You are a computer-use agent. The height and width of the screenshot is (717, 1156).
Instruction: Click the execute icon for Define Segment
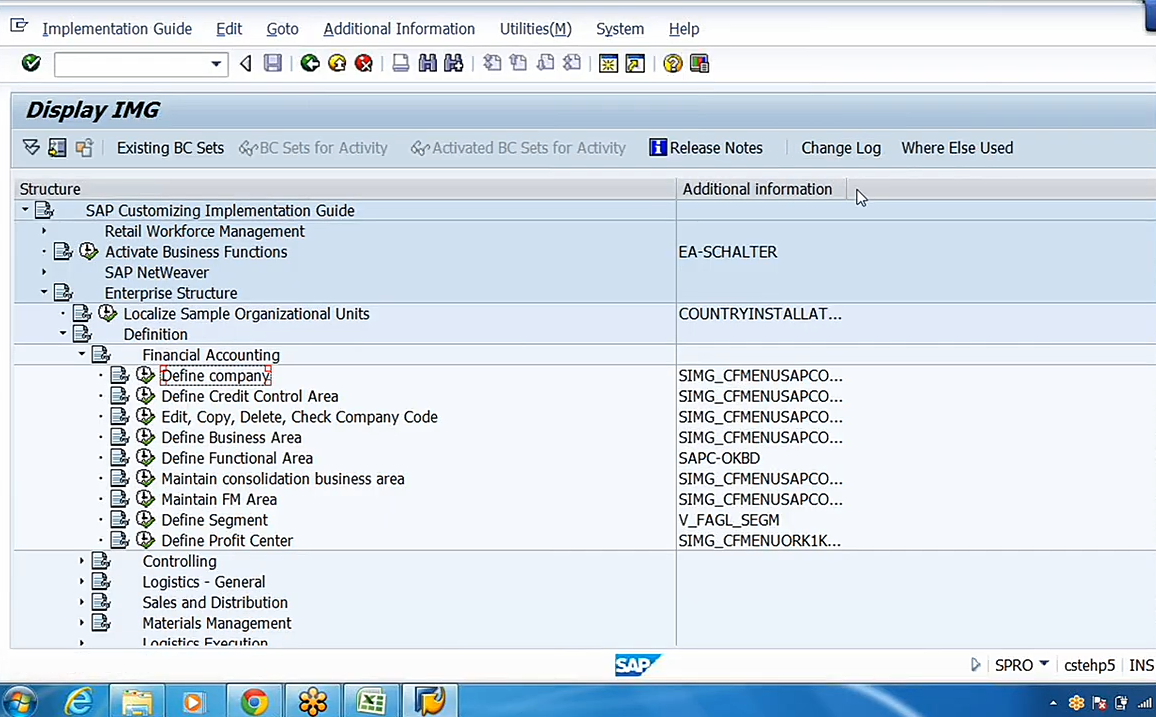(x=145, y=520)
